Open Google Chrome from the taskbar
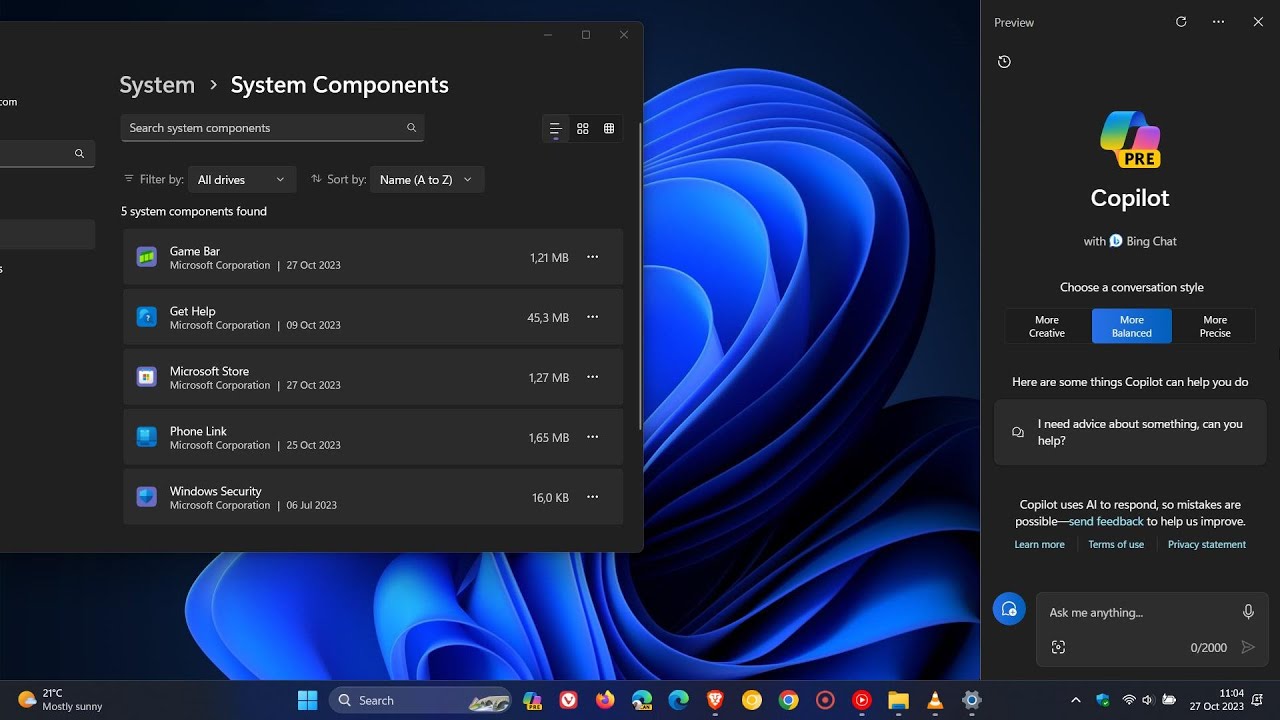The width and height of the screenshot is (1280, 720). tap(789, 700)
